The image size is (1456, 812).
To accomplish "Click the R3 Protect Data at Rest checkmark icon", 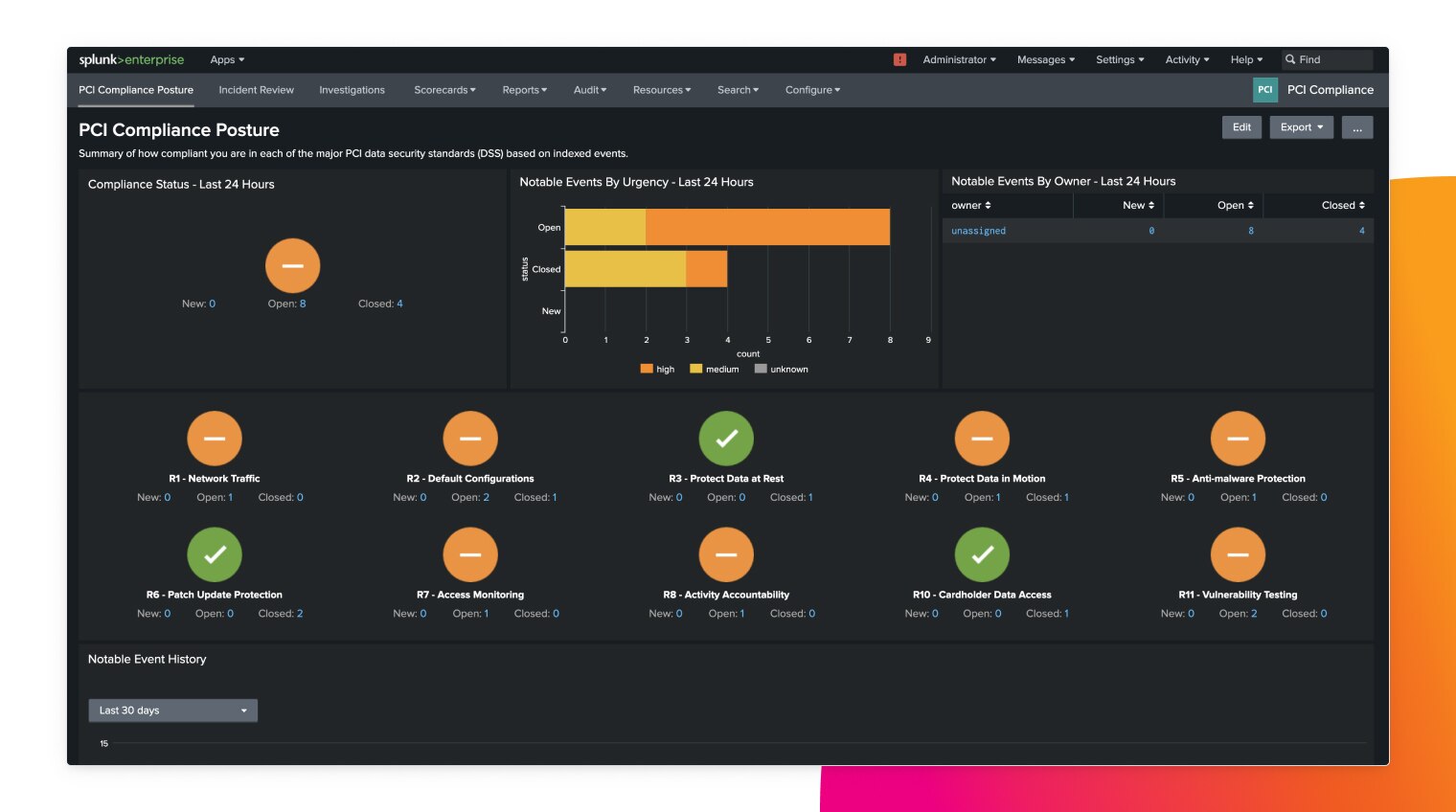I will pyautogui.click(x=726, y=439).
